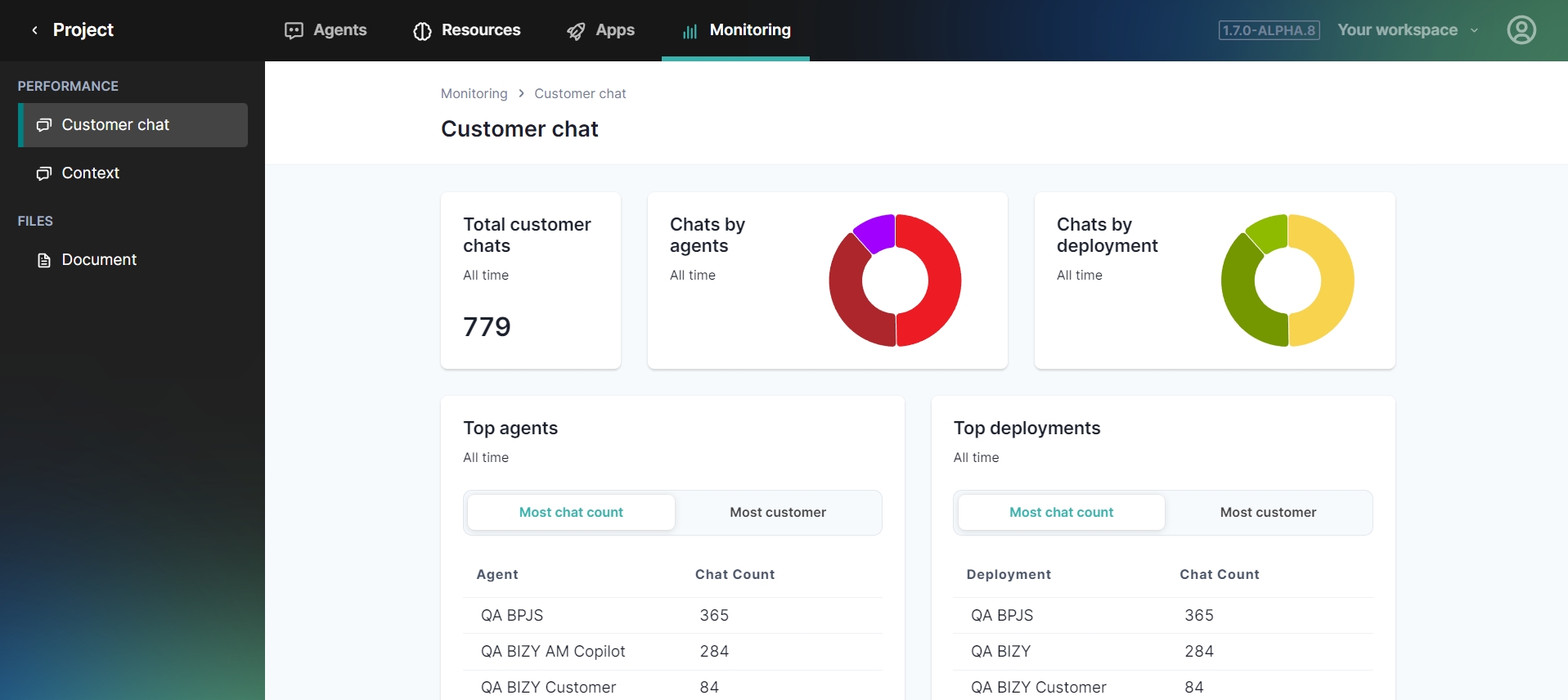The height and width of the screenshot is (700, 1568).
Task: Open the Resources tab label
Action: coord(480,30)
